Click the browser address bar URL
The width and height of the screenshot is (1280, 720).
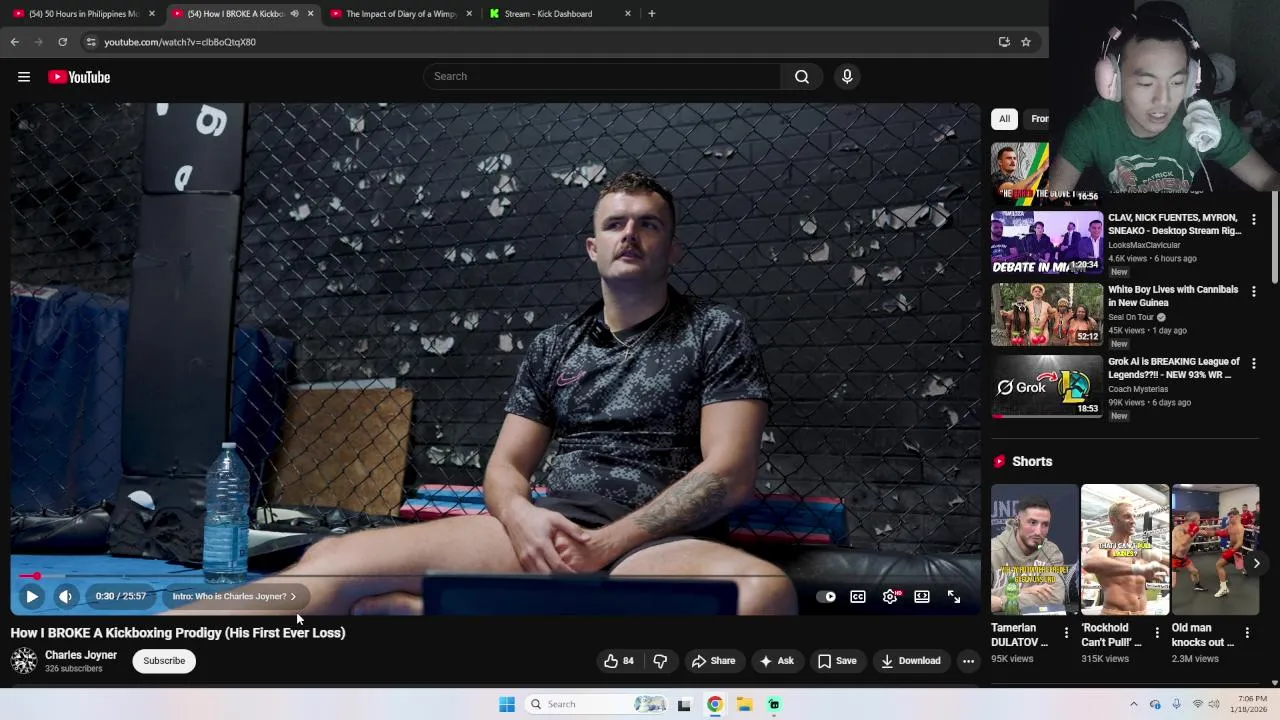(x=180, y=42)
